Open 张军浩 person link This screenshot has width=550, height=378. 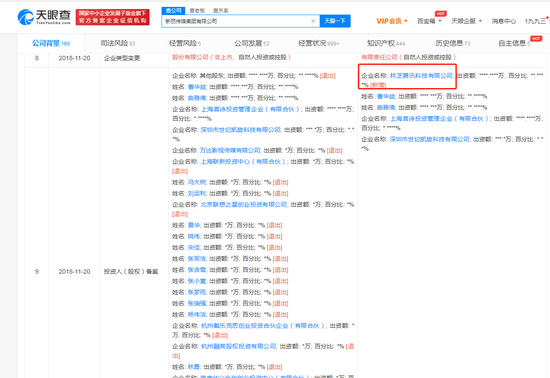click(197, 259)
